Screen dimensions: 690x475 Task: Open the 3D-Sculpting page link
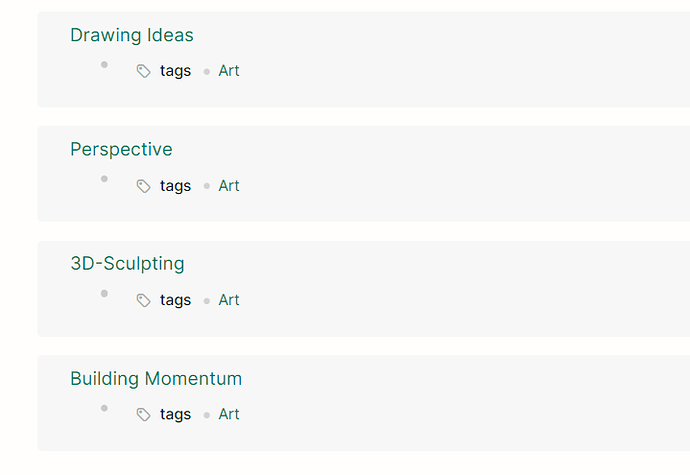click(x=127, y=264)
